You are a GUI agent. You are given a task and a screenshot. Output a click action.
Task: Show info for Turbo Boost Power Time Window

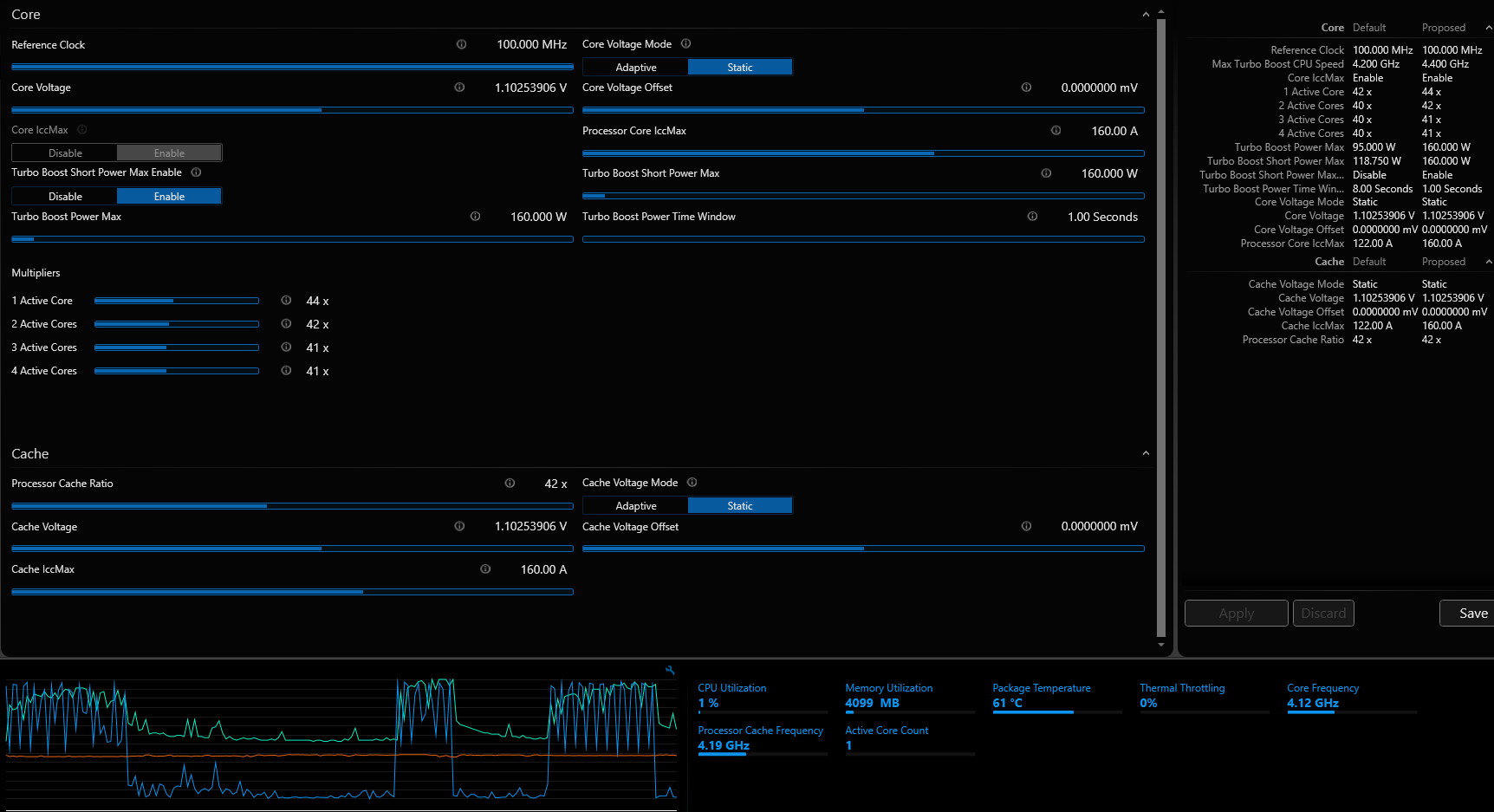(x=1032, y=217)
